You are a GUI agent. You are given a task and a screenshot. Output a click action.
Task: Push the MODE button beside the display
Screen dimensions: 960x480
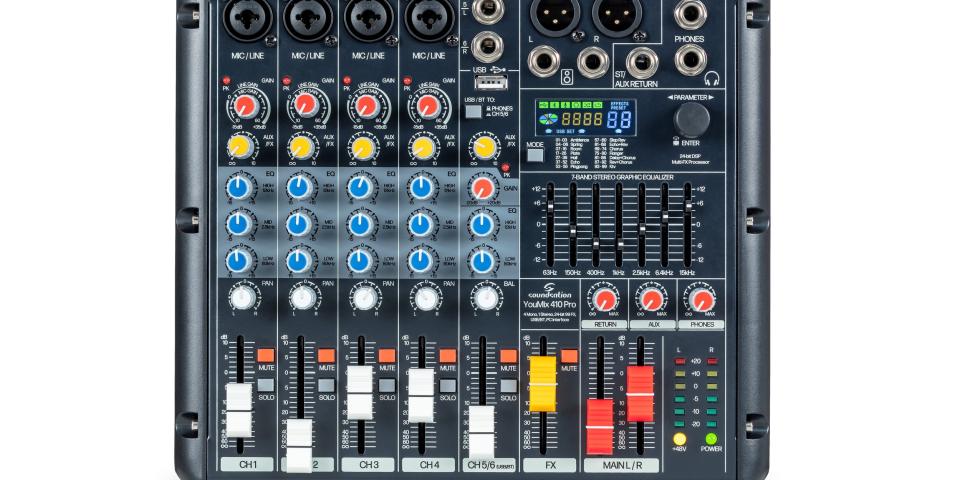click(534, 154)
